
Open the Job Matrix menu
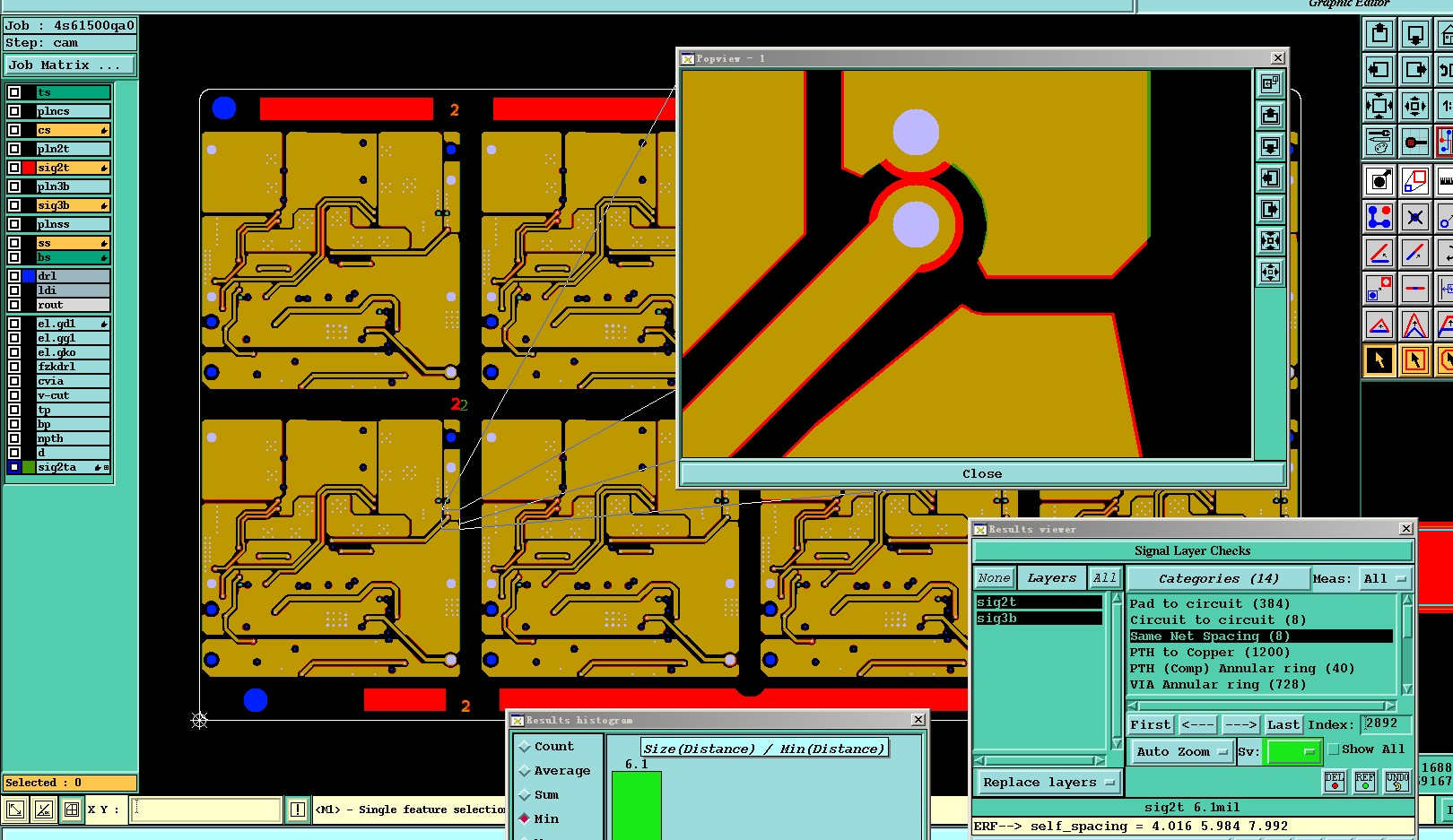tap(69, 65)
